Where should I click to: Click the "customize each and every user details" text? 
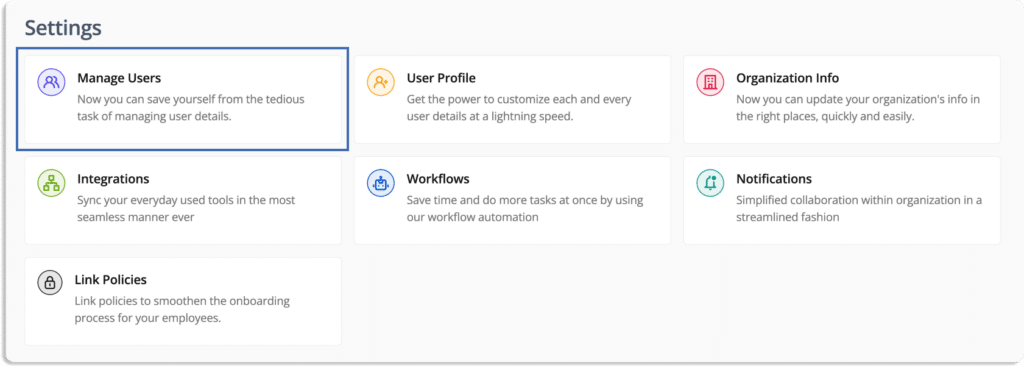click(x=519, y=108)
